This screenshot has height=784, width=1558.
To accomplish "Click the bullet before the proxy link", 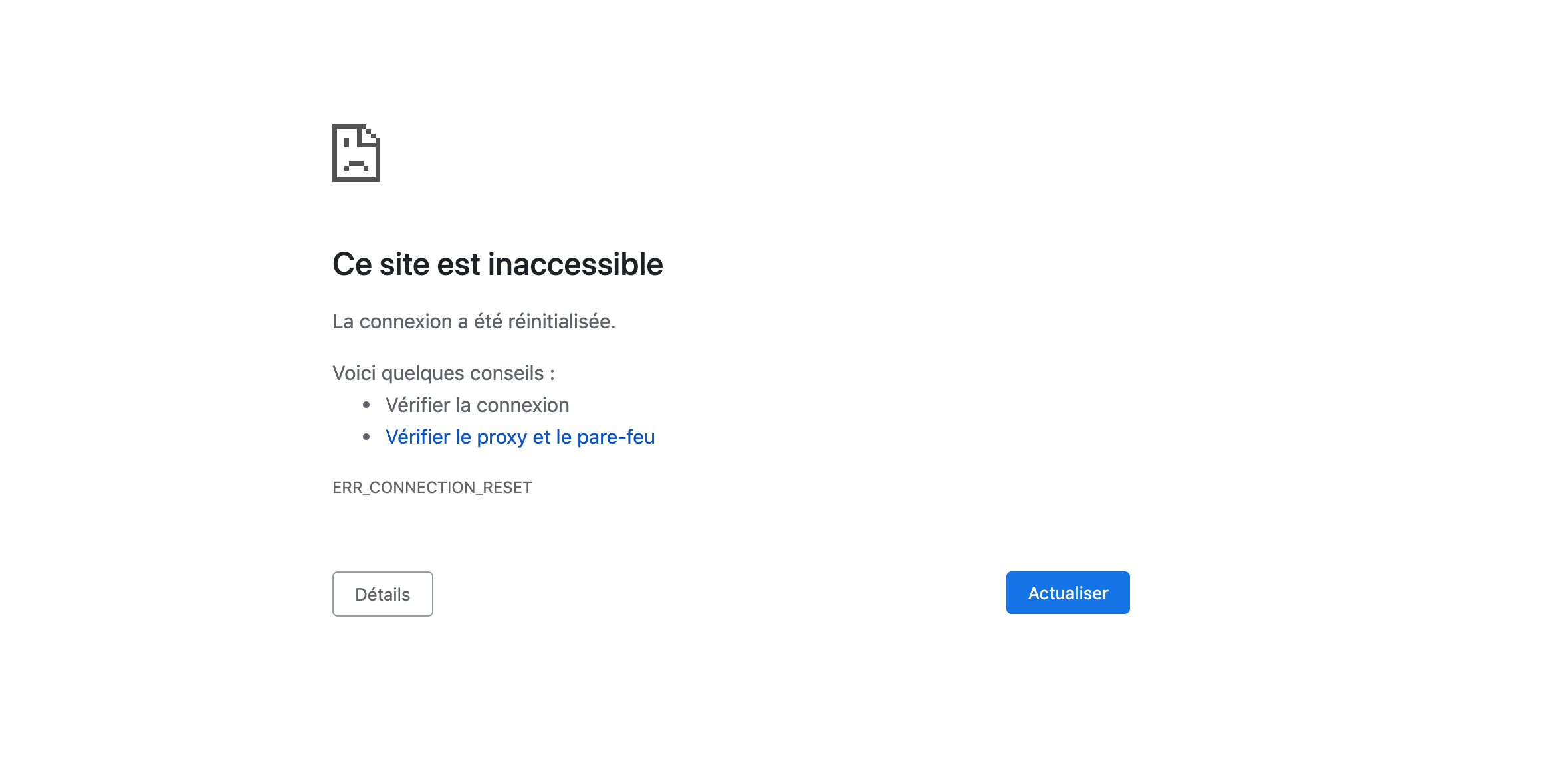I will coord(366,437).
